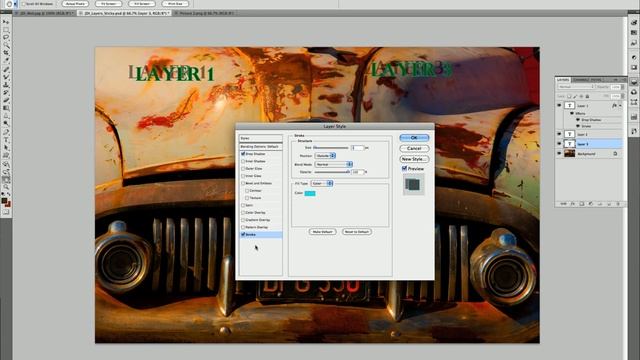This screenshot has width=640, height=360.
Task: Select the Rectangular Marquee tool
Action: pyautogui.click(x=6, y=29)
